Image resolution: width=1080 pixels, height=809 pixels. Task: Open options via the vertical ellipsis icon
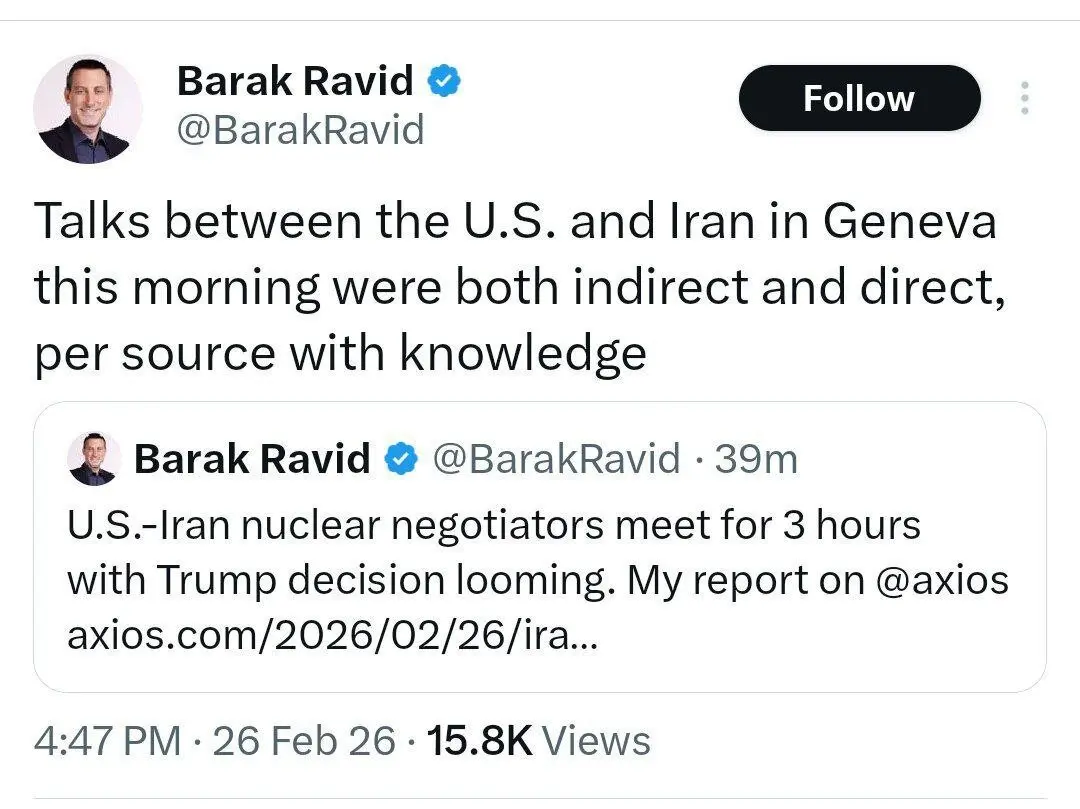click(1024, 98)
